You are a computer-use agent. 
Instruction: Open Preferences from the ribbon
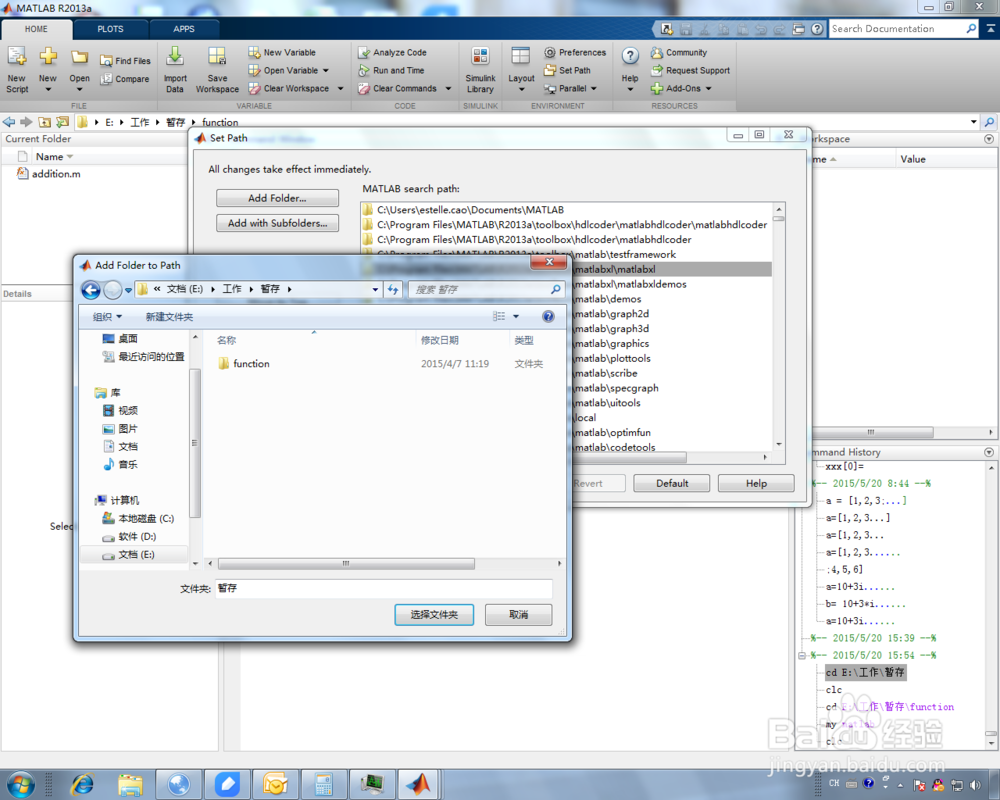[x=575, y=52]
